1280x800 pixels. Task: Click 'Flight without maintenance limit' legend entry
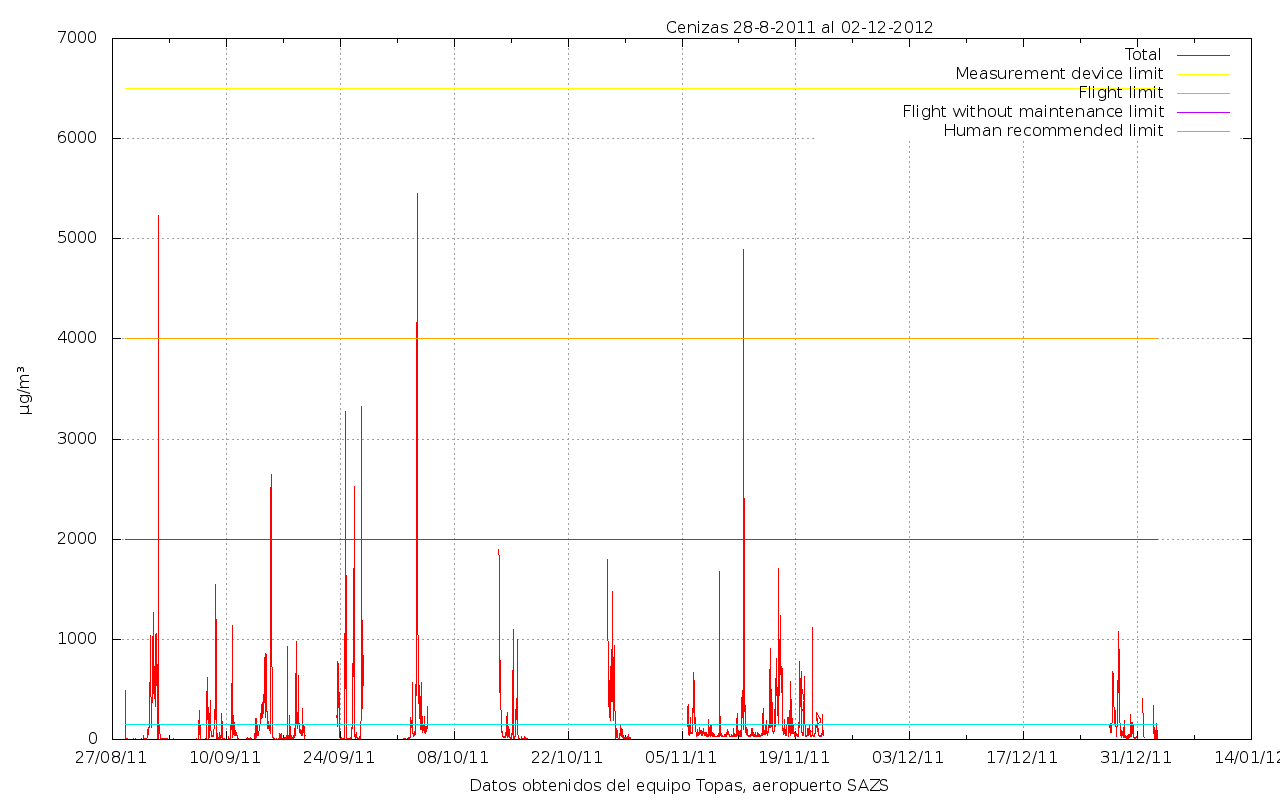[1033, 112]
